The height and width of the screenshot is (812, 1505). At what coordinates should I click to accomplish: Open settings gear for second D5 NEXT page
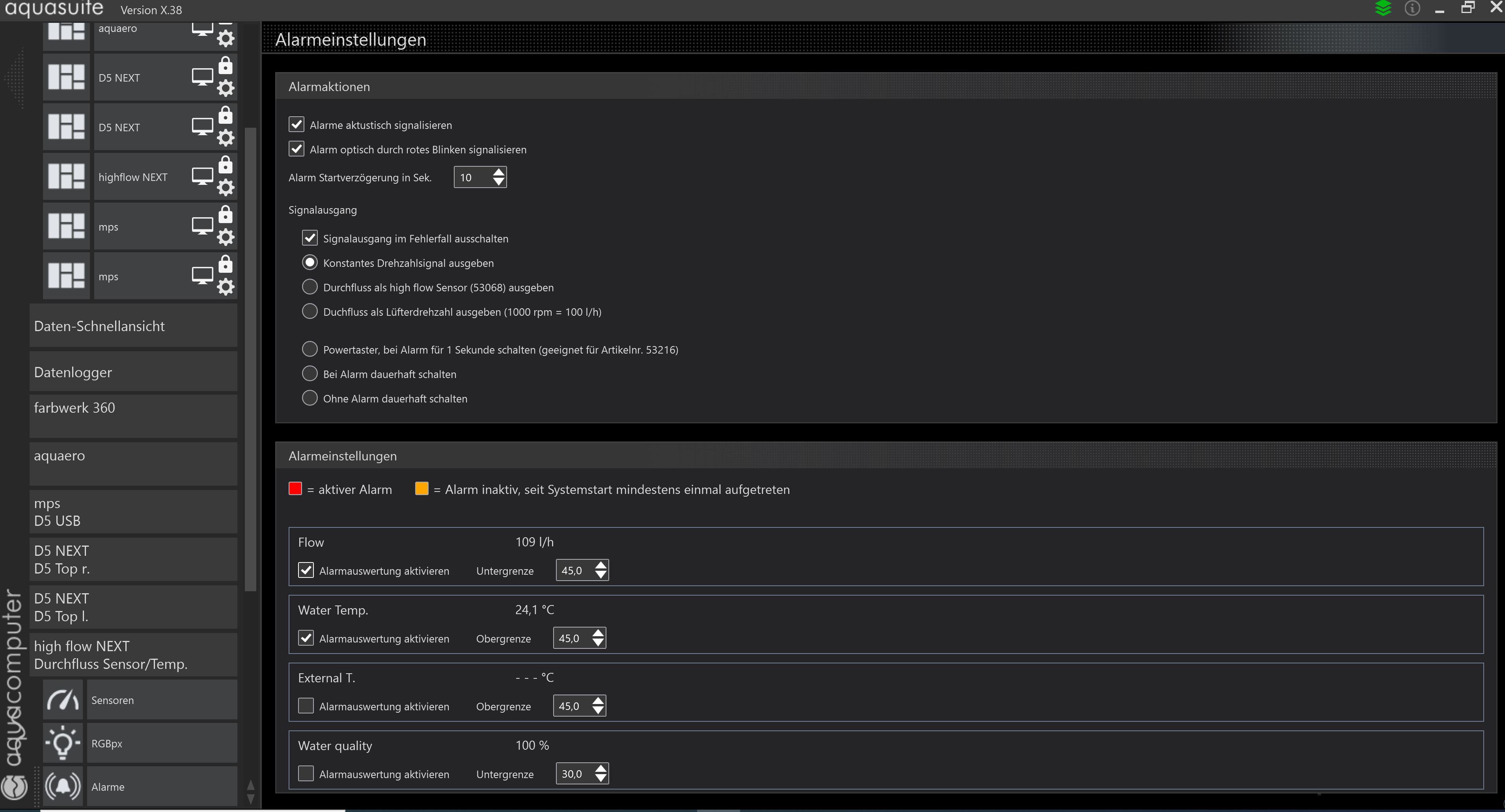pyautogui.click(x=226, y=138)
